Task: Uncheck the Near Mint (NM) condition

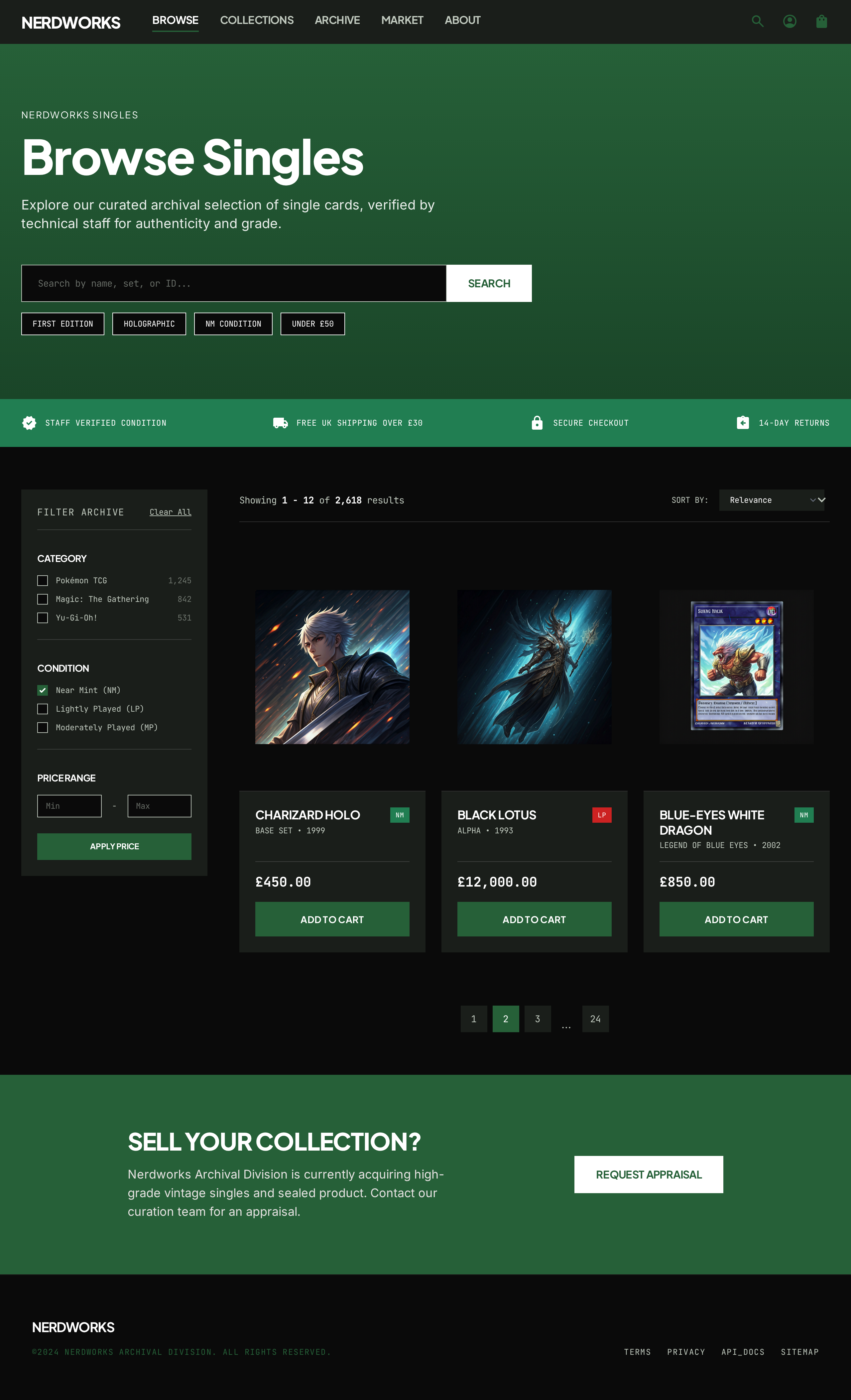Action: (43, 690)
